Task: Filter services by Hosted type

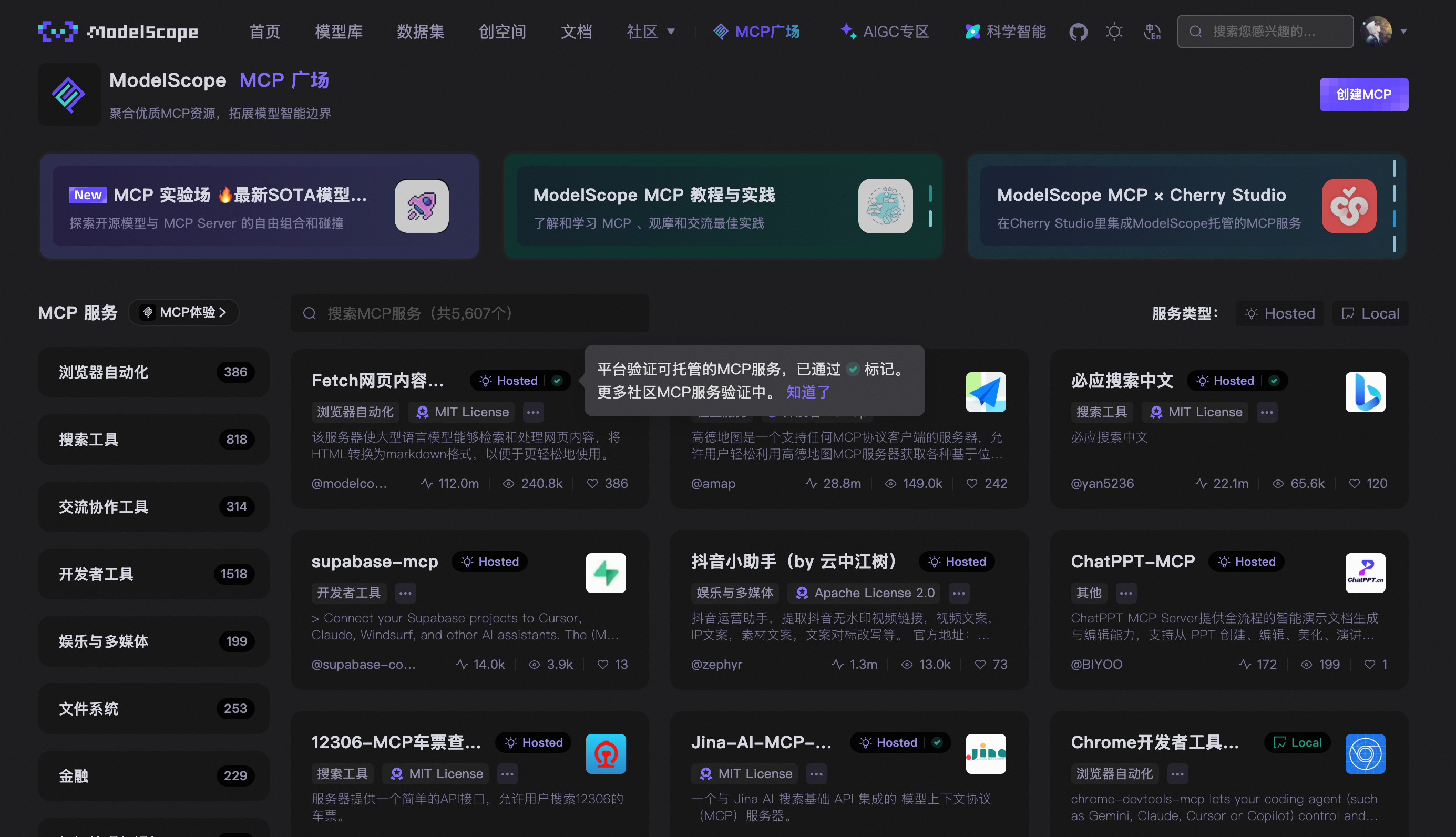Action: click(1279, 313)
